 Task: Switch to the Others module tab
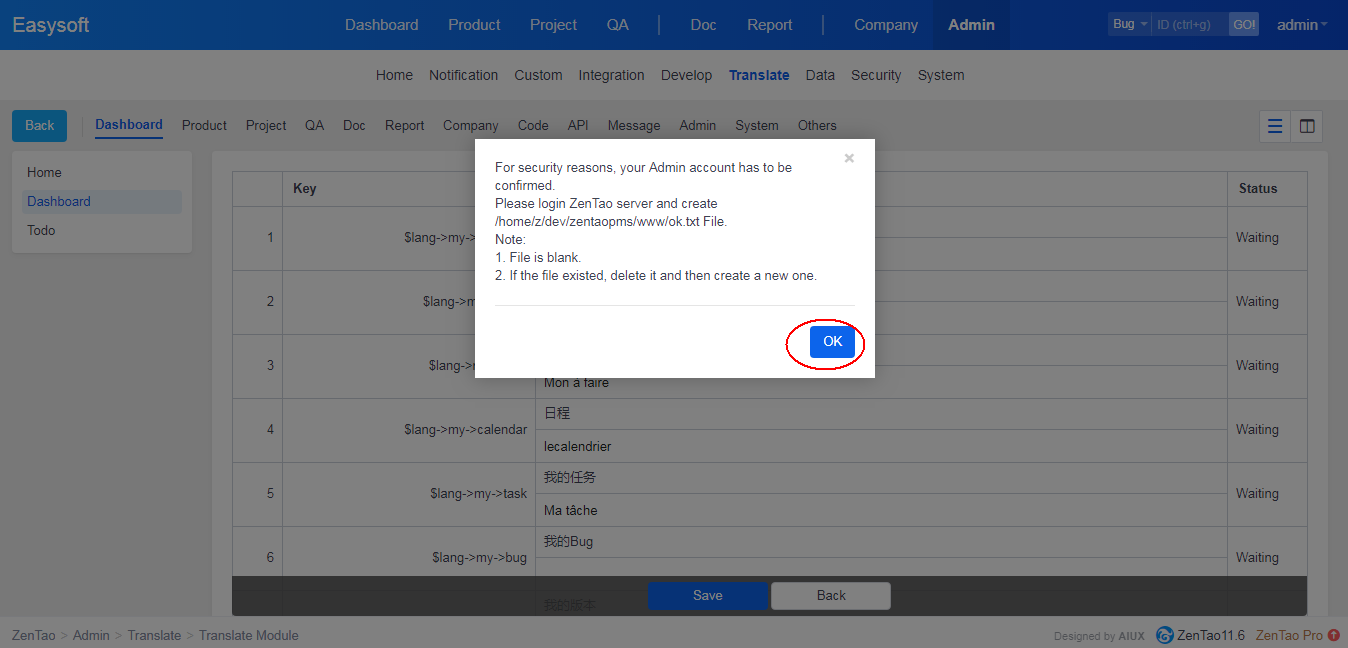(817, 126)
